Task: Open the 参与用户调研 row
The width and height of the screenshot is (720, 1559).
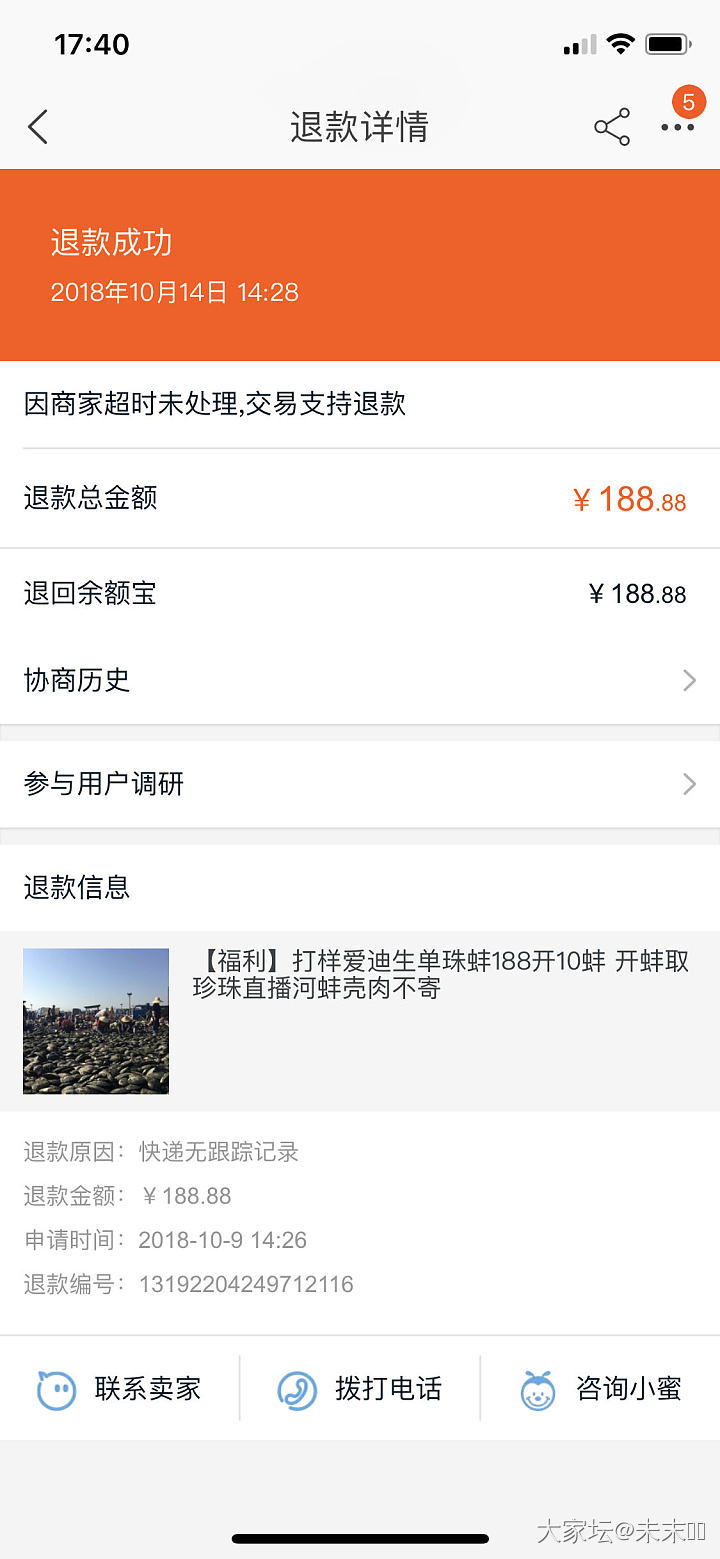Action: (x=360, y=784)
